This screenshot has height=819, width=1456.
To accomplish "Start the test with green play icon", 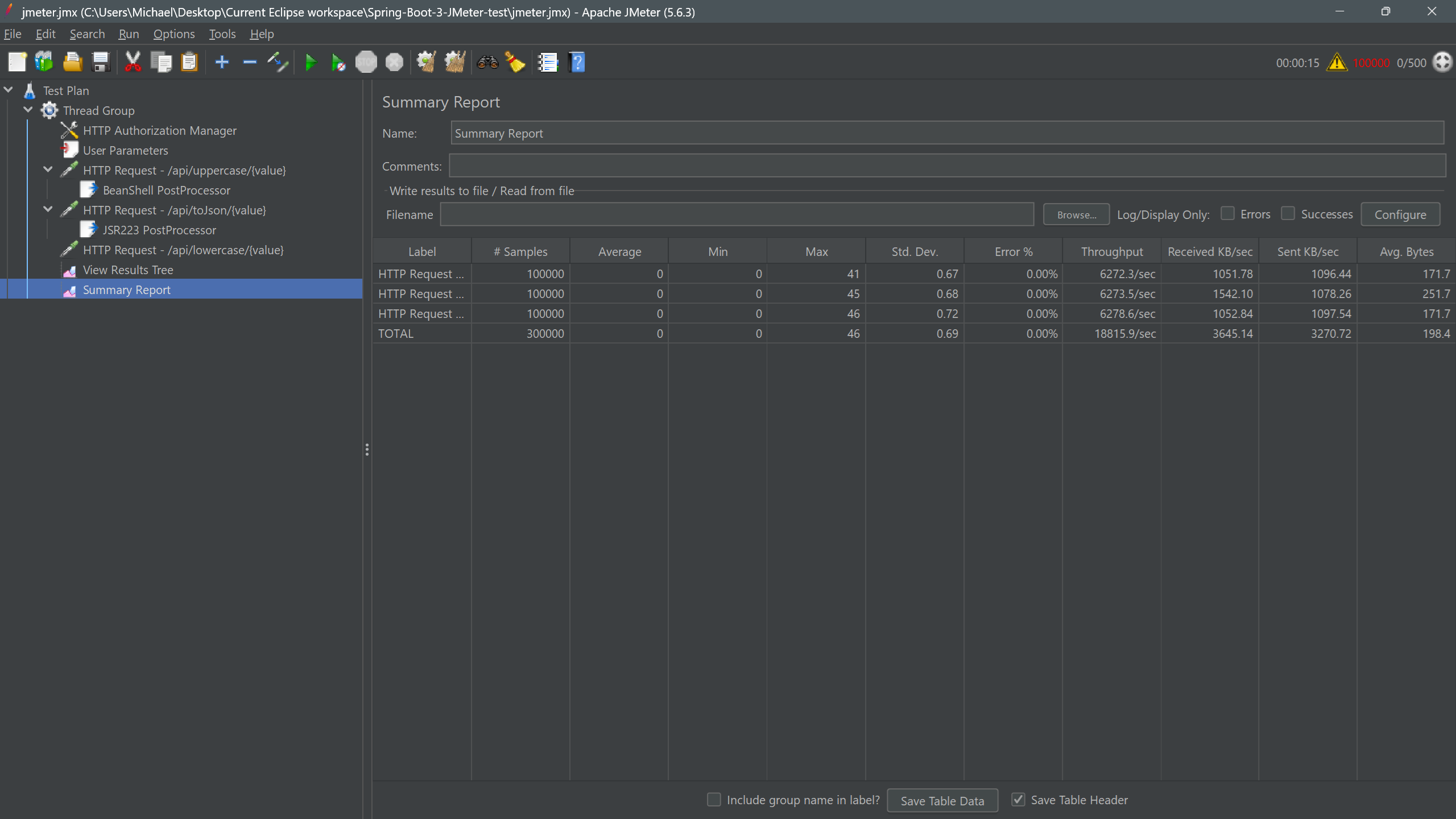I will pyautogui.click(x=311, y=62).
